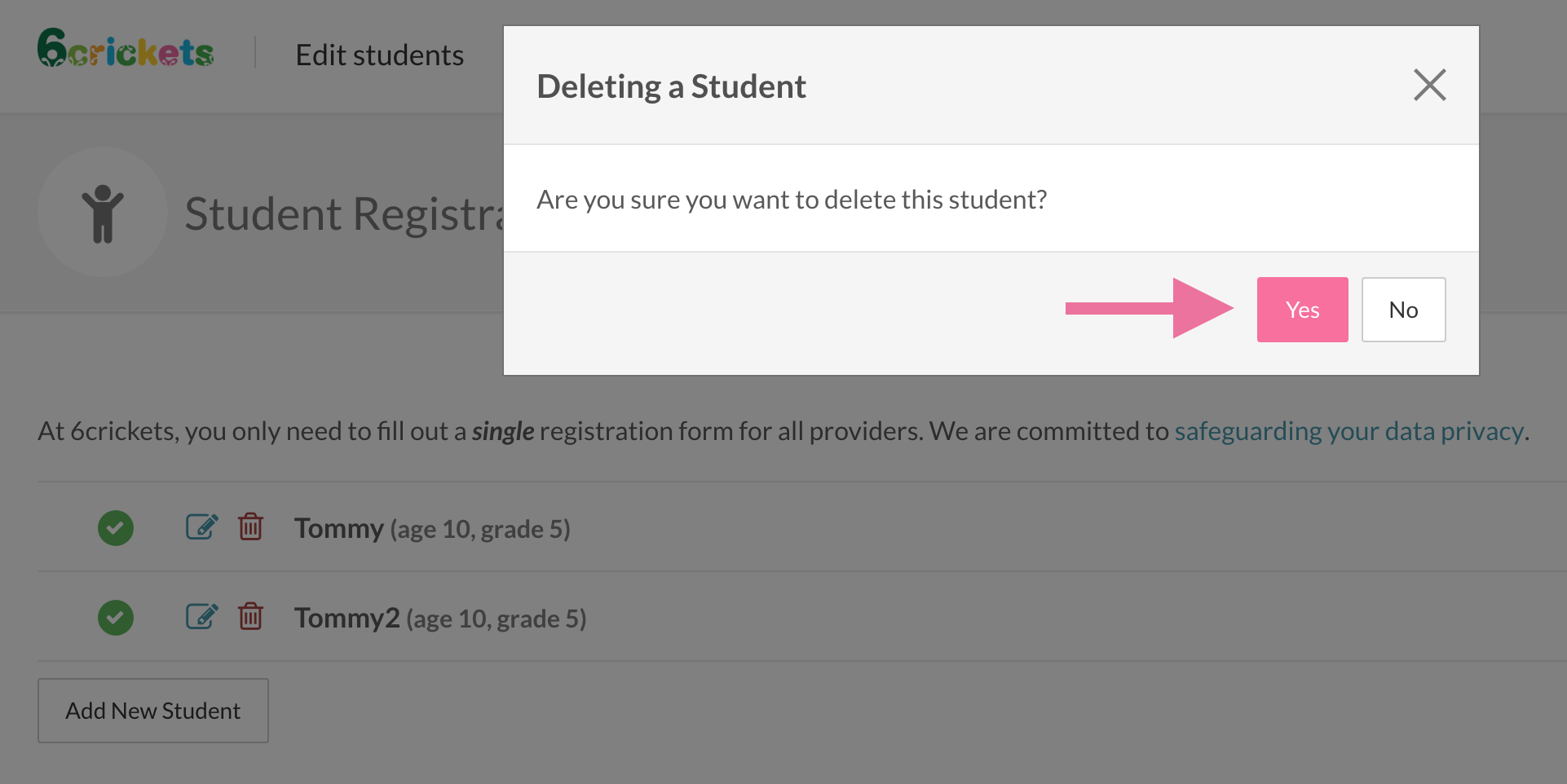Click the Edit students page title
This screenshot has height=784, width=1567.
pos(379,55)
